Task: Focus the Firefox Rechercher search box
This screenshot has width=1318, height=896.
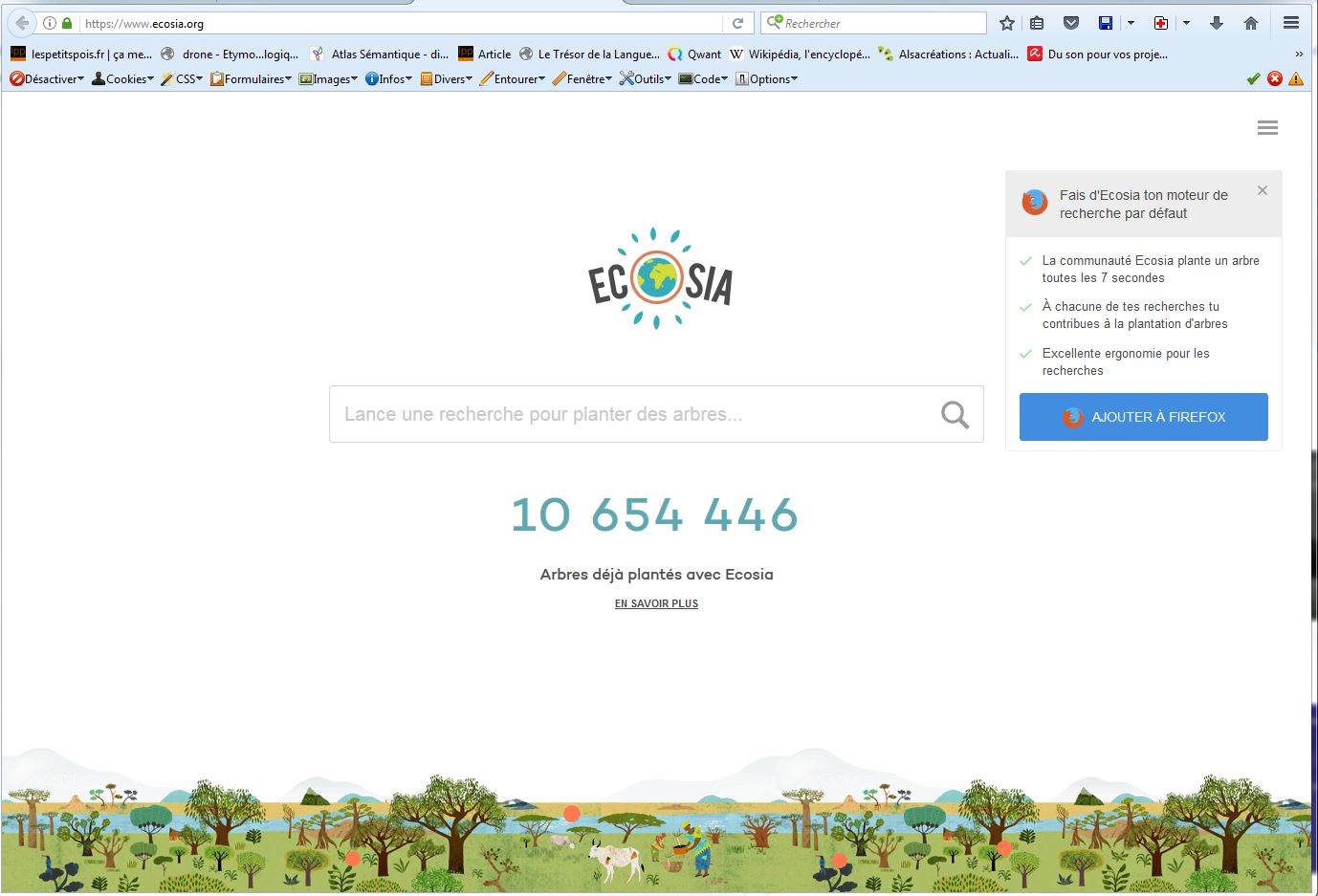Action: (880, 24)
